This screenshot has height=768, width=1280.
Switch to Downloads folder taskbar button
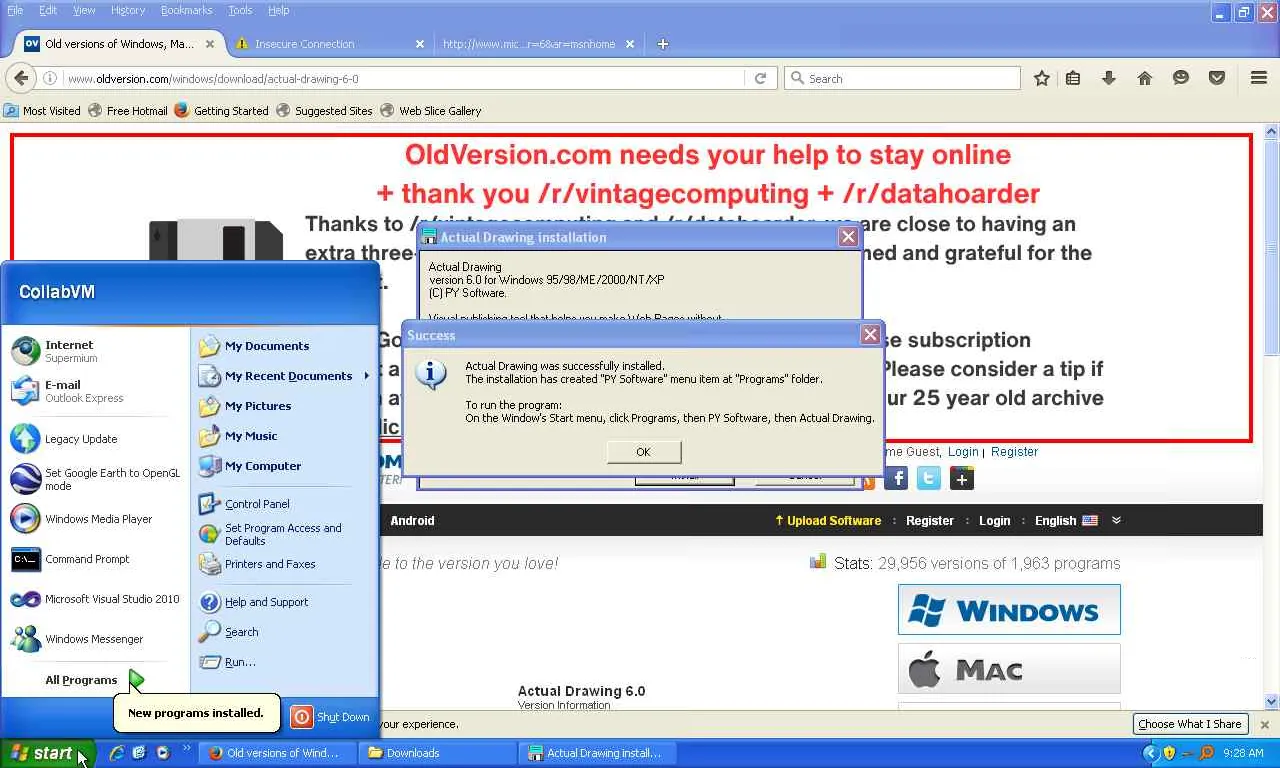coord(438,753)
